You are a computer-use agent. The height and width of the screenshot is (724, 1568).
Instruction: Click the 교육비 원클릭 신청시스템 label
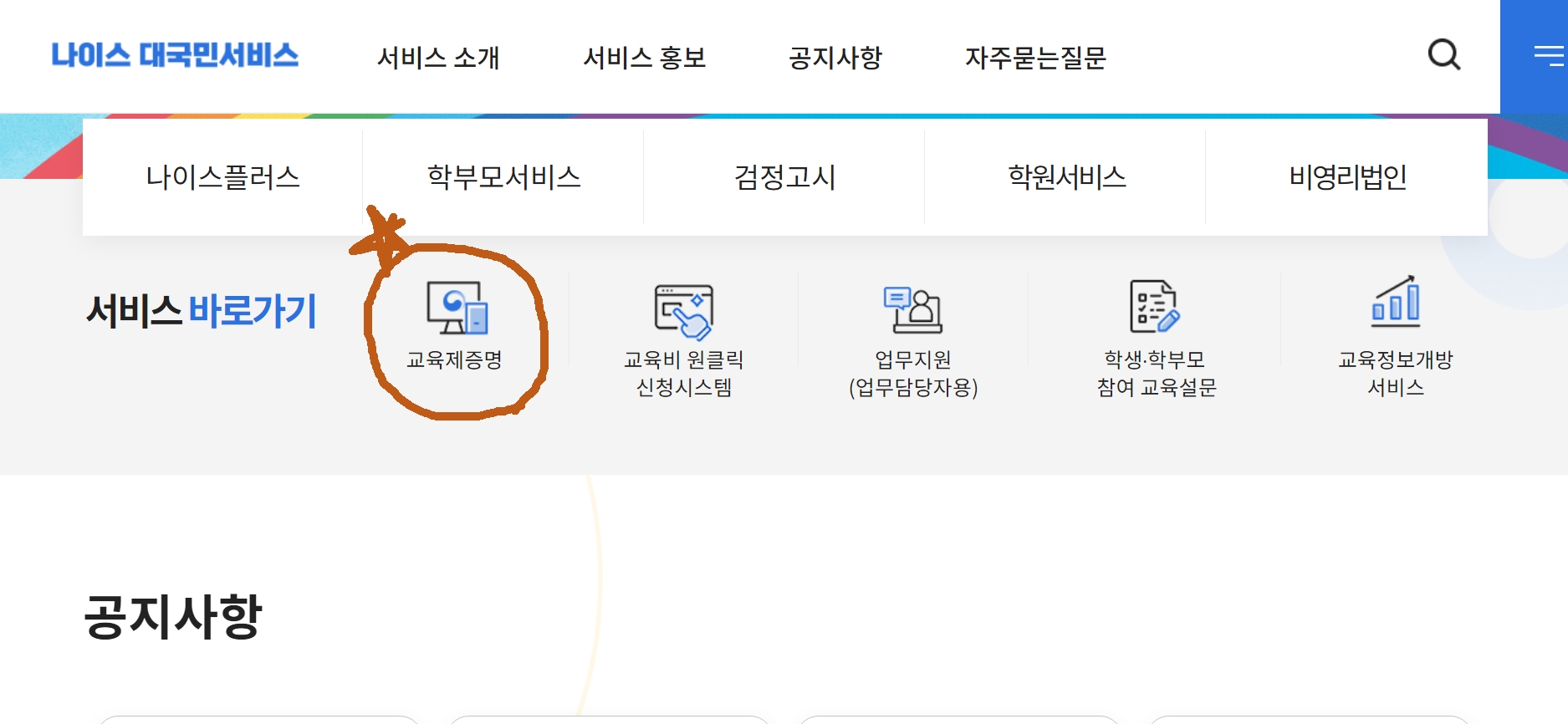684,374
